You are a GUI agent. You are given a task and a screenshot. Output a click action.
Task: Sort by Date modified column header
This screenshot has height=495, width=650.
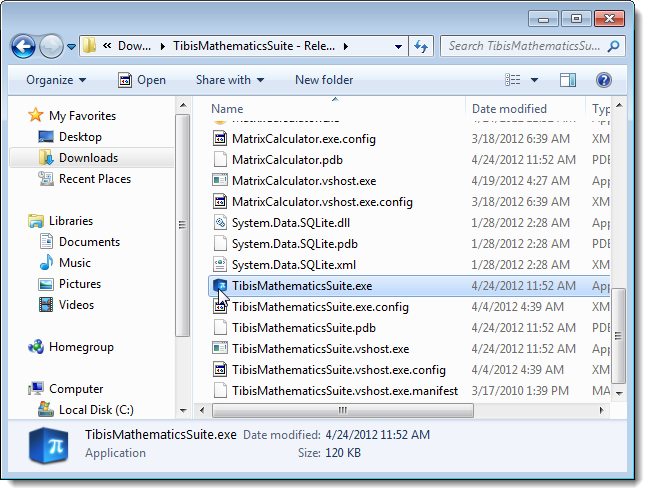pyautogui.click(x=509, y=109)
